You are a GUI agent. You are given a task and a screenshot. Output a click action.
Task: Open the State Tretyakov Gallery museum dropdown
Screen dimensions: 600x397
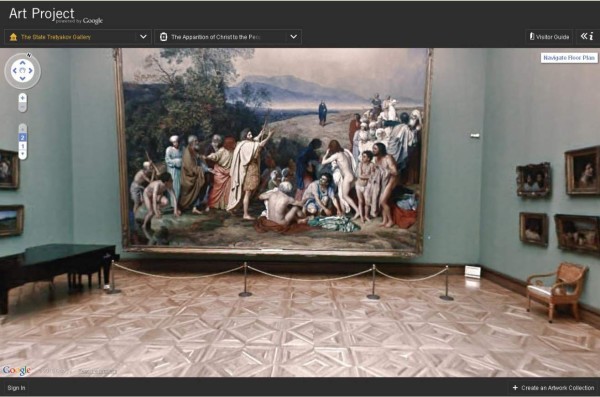(78, 37)
